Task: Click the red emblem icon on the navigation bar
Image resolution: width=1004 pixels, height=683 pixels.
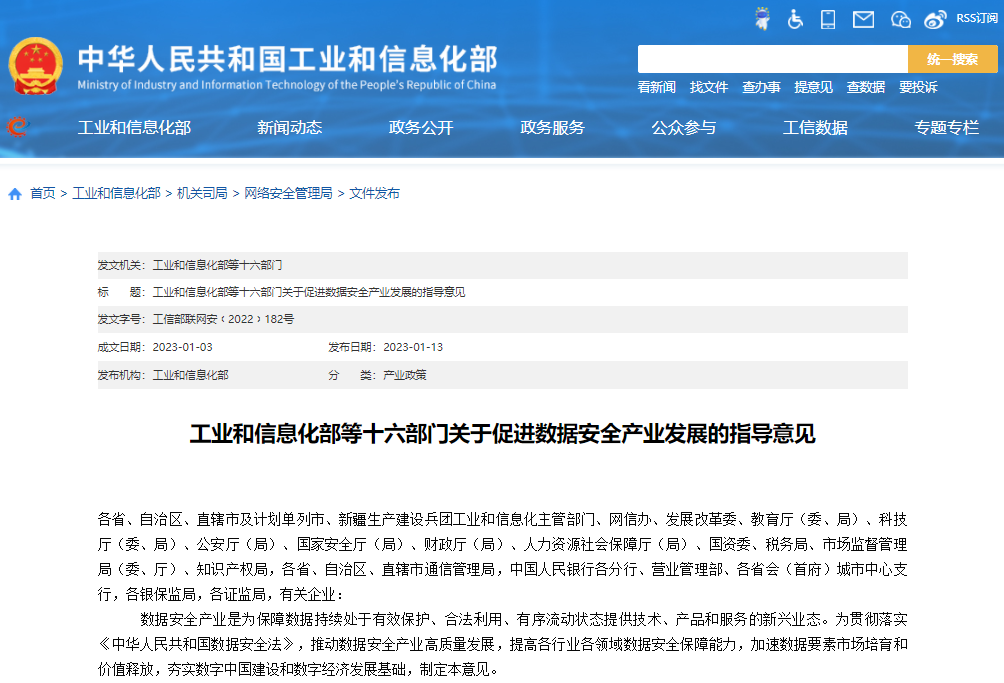Action: [x=17, y=127]
